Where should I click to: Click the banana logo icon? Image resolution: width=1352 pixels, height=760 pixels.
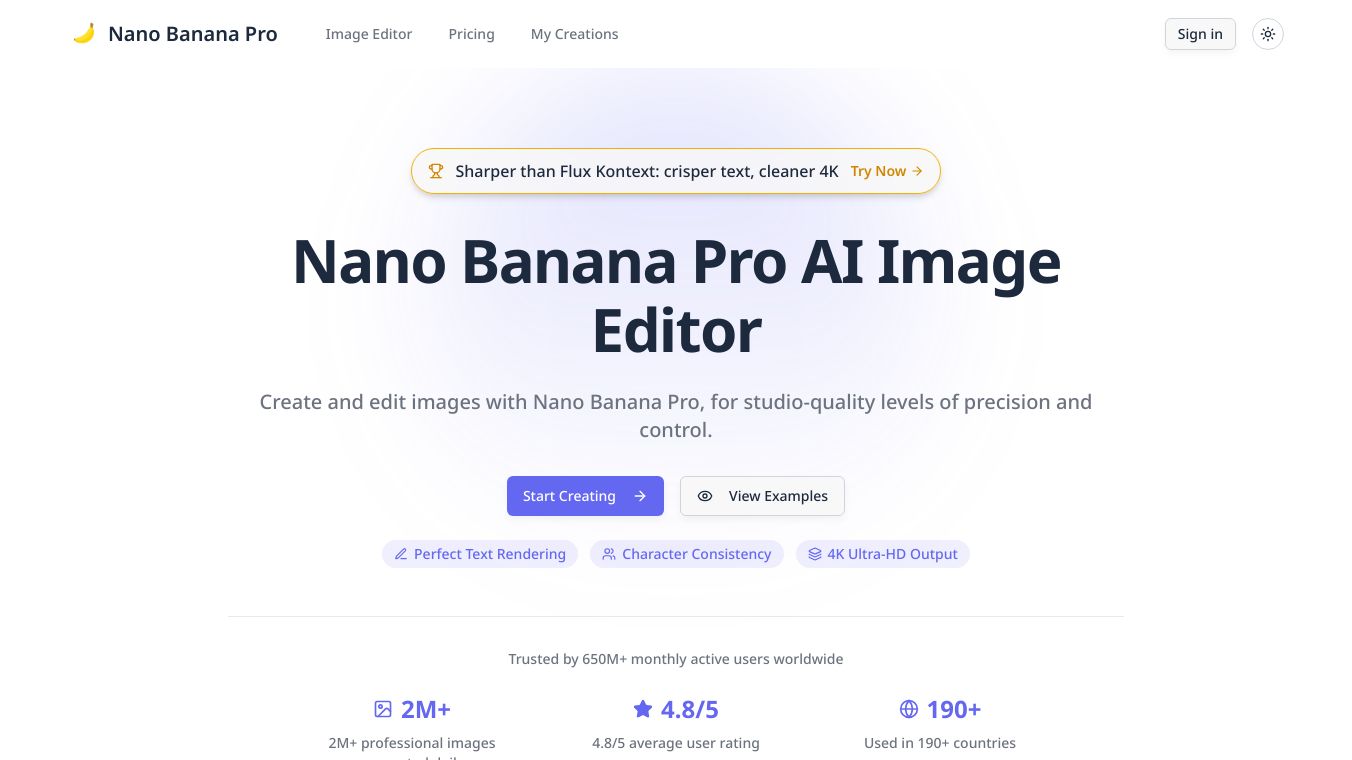pos(84,34)
